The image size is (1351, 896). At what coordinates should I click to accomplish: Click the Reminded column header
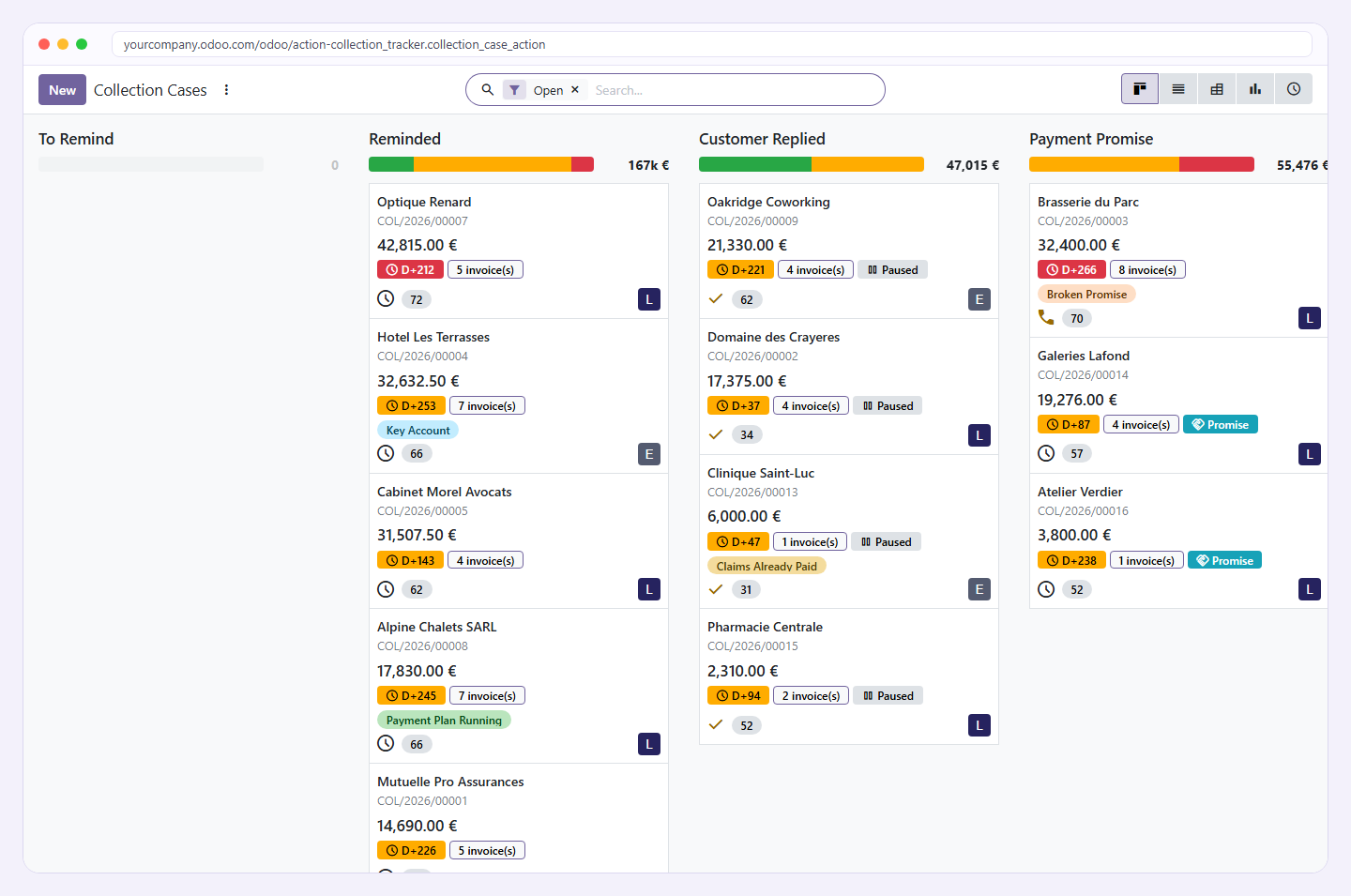point(404,139)
